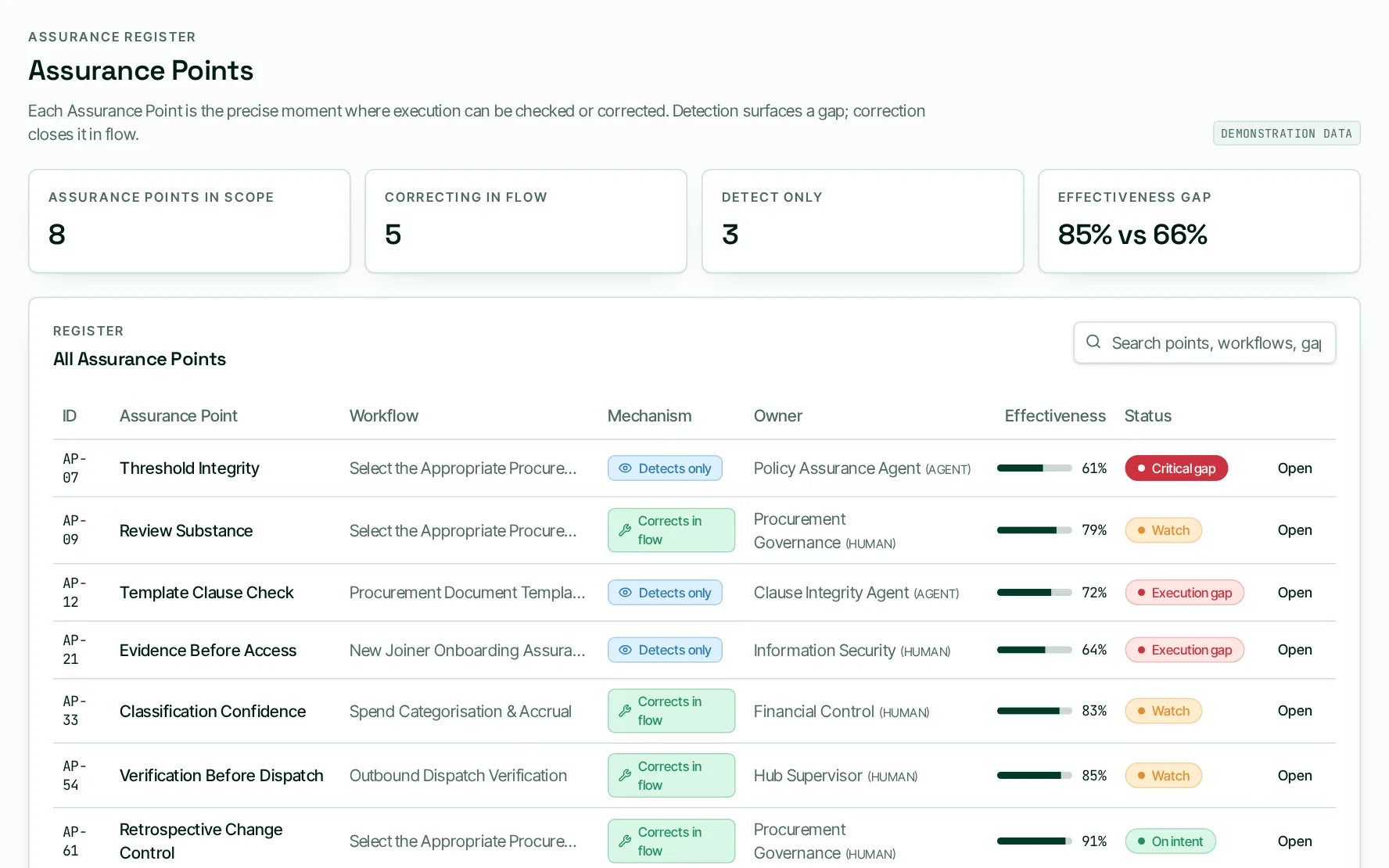Select the Detect Only card
This screenshot has width=1389, height=868.
[863, 221]
